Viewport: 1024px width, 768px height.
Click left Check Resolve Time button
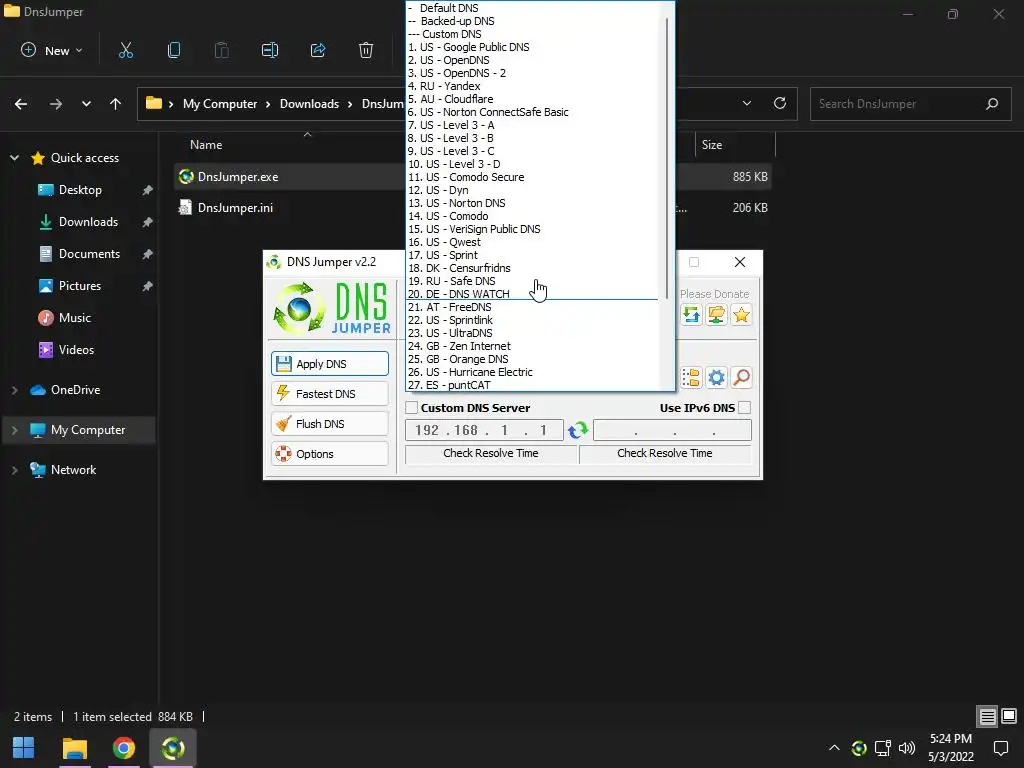490,453
